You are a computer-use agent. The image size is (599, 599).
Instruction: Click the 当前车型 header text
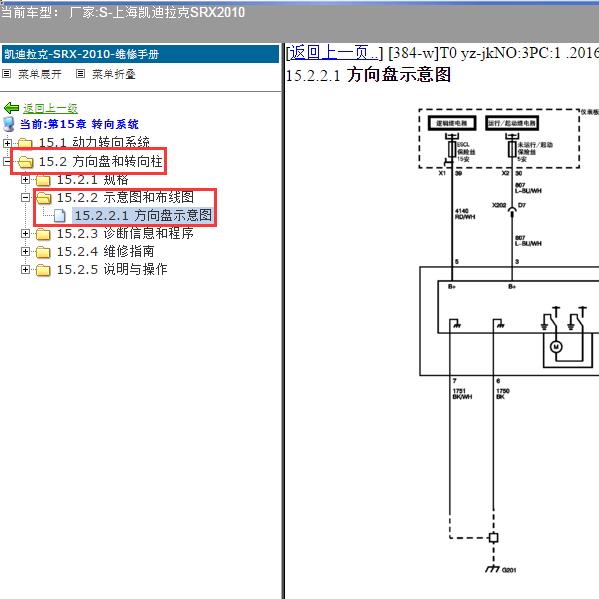click(x=123, y=12)
